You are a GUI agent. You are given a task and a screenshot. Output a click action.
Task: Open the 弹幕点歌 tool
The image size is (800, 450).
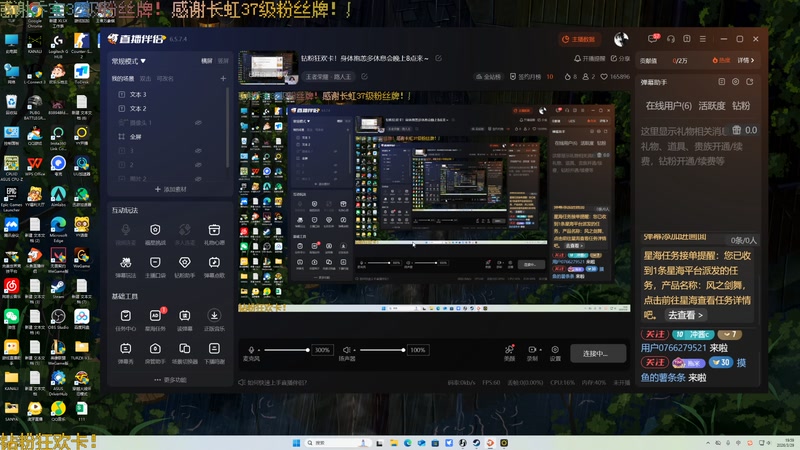click(x=214, y=266)
